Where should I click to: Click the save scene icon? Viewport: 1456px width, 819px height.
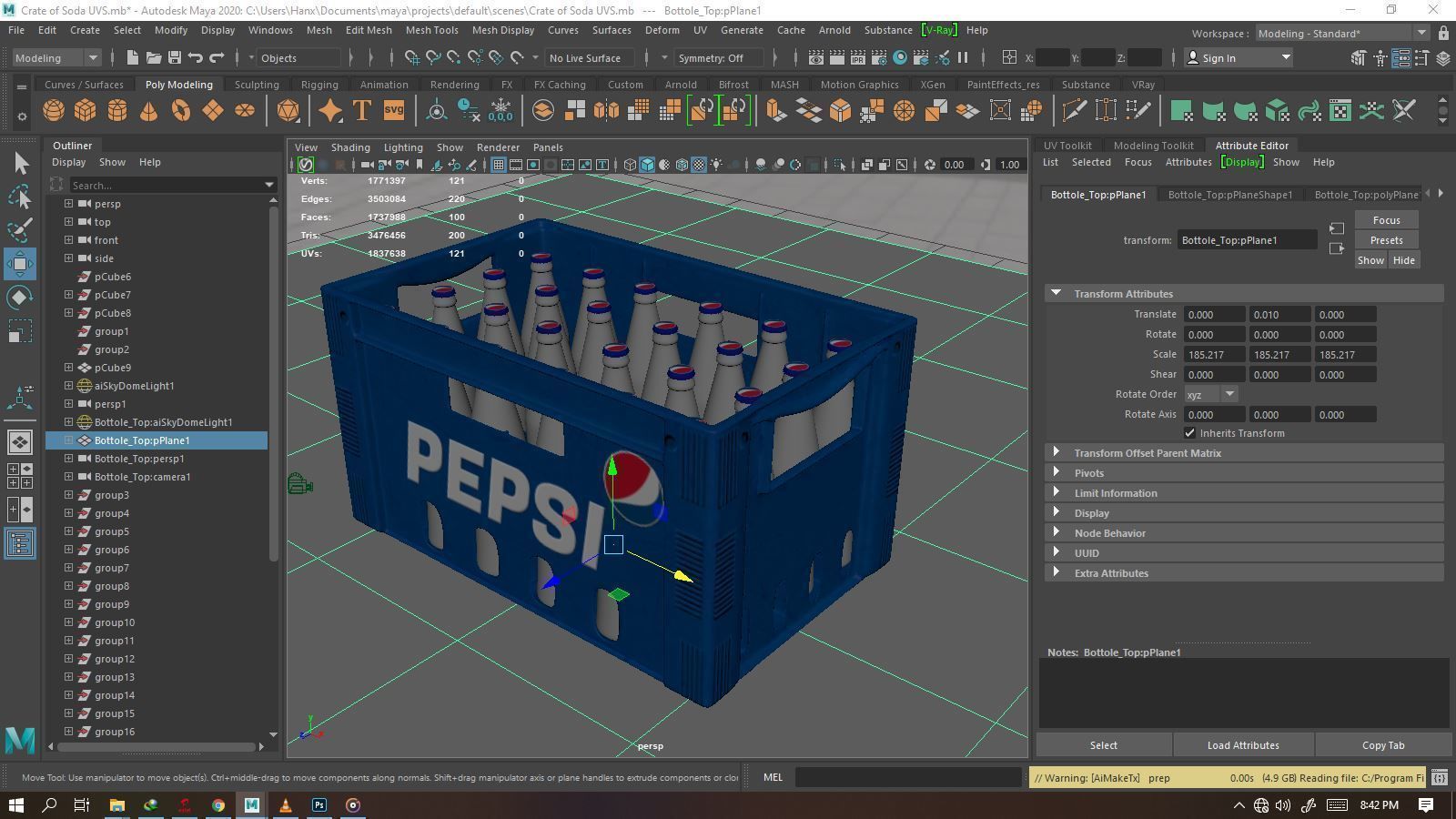174,58
